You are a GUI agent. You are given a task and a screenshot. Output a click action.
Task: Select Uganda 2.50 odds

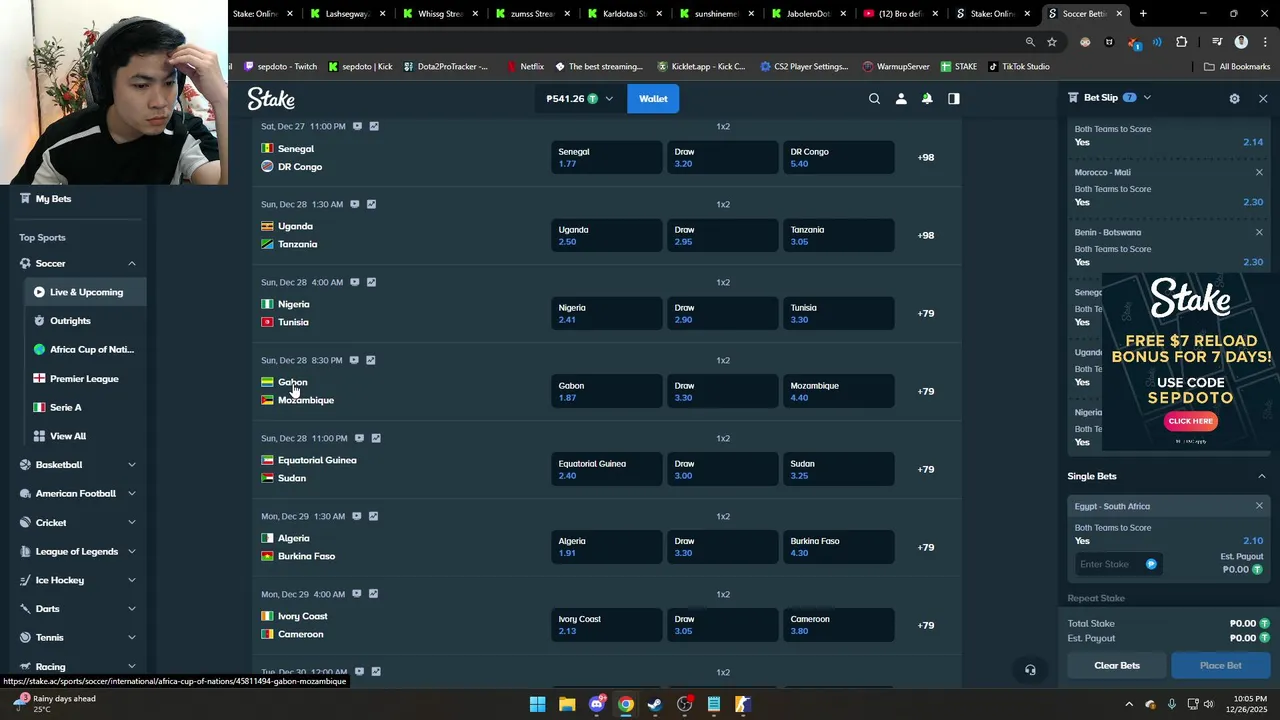(x=606, y=235)
